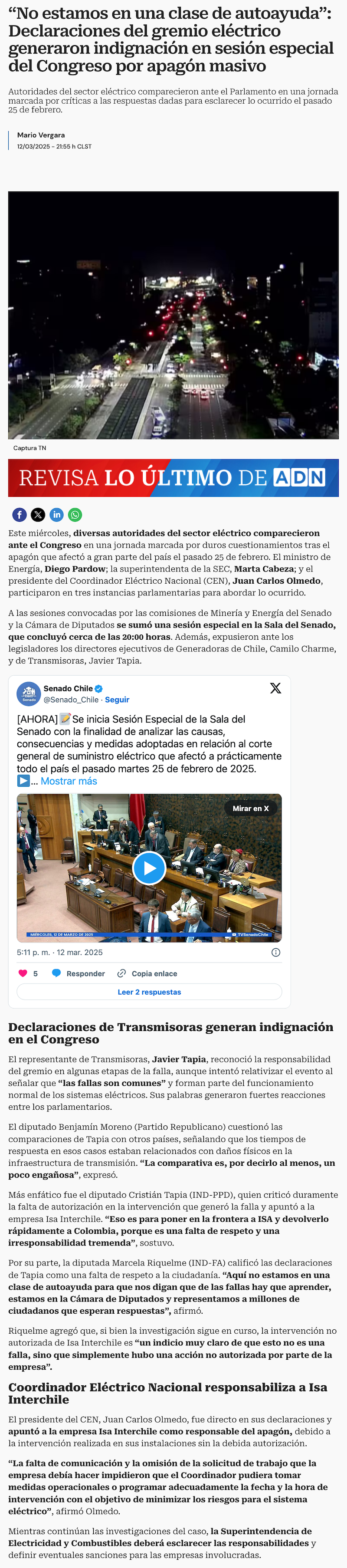
Task: Share article on WhatsApp
Action: click(75, 515)
